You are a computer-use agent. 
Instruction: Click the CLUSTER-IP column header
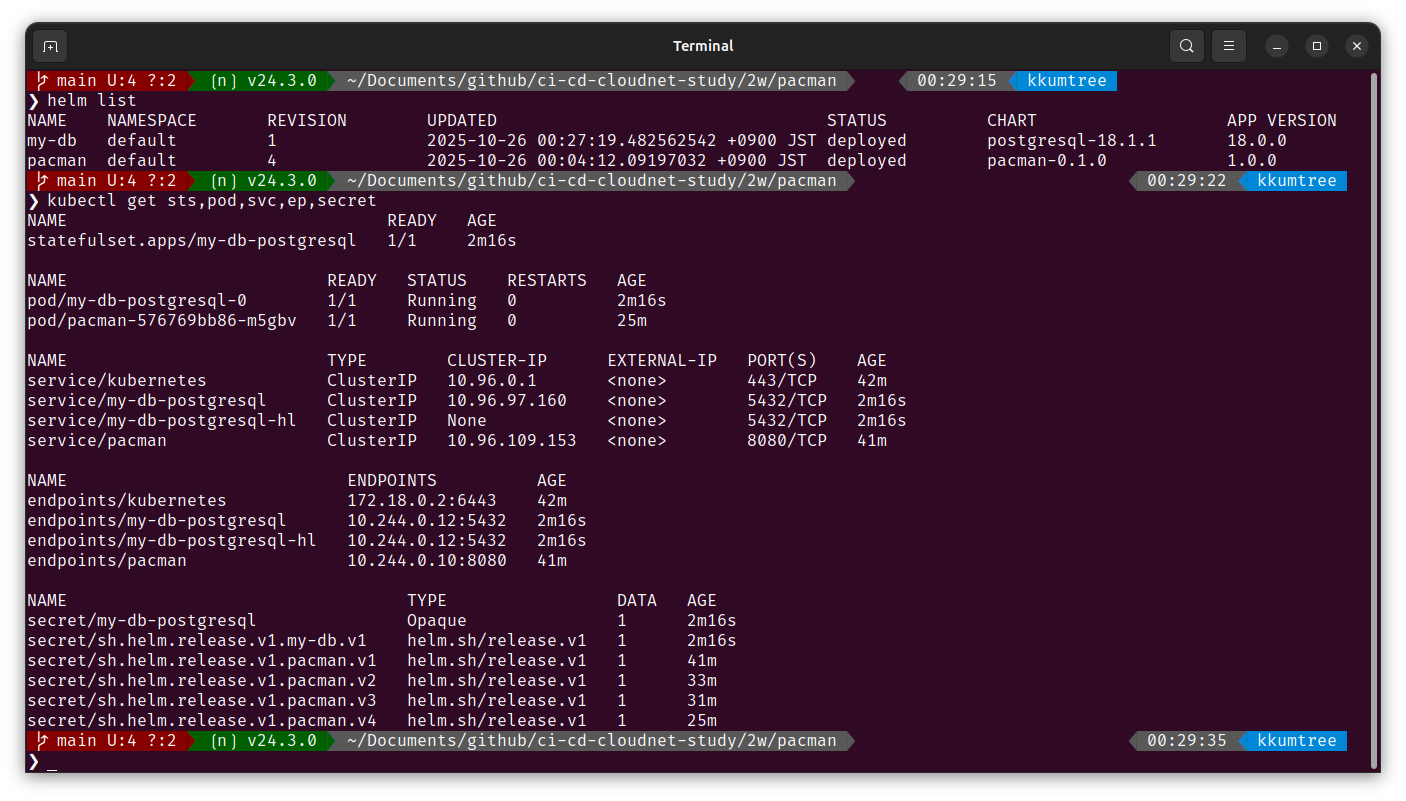497,360
